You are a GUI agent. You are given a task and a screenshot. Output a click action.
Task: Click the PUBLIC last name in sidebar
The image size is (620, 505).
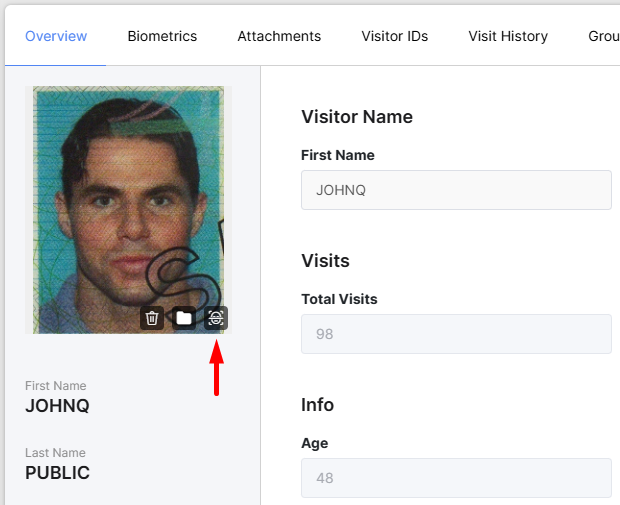[57, 473]
